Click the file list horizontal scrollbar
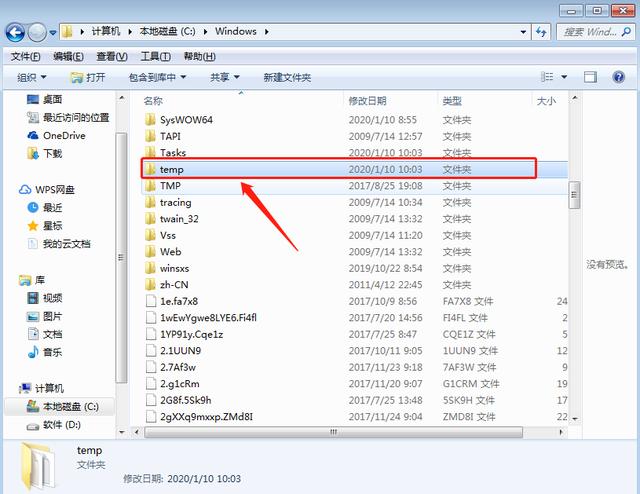 pyautogui.click(x=333, y=432)
